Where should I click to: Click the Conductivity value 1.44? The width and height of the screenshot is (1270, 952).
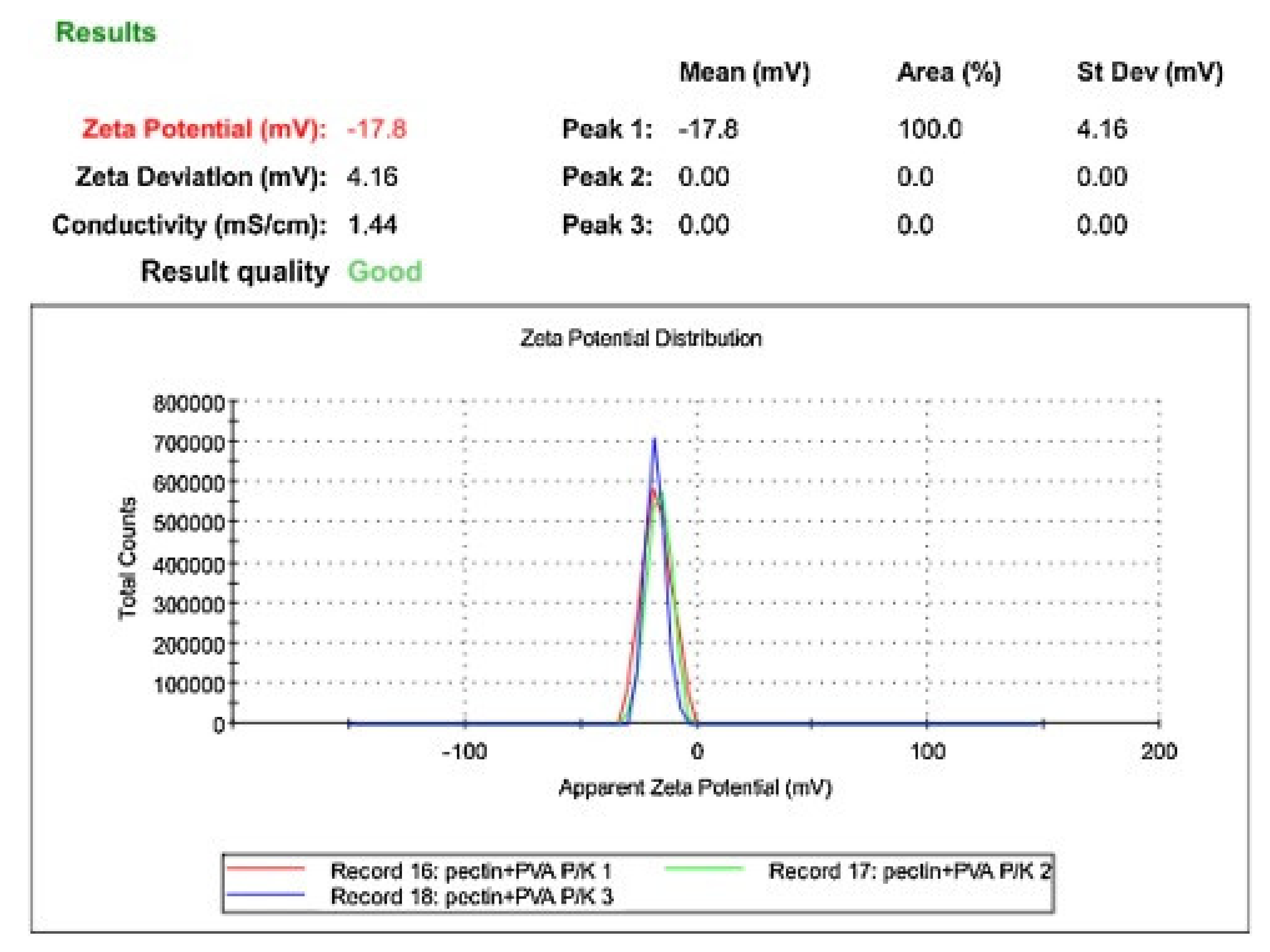point(372,225)
